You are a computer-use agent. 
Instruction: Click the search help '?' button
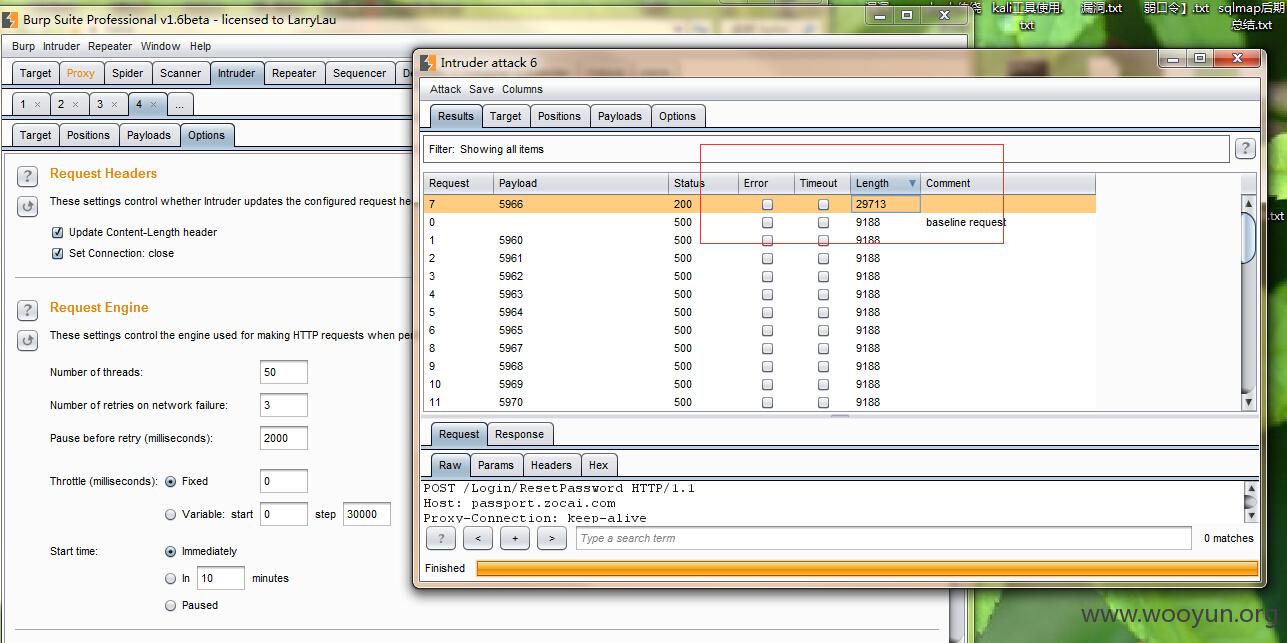tap(441, 538)
